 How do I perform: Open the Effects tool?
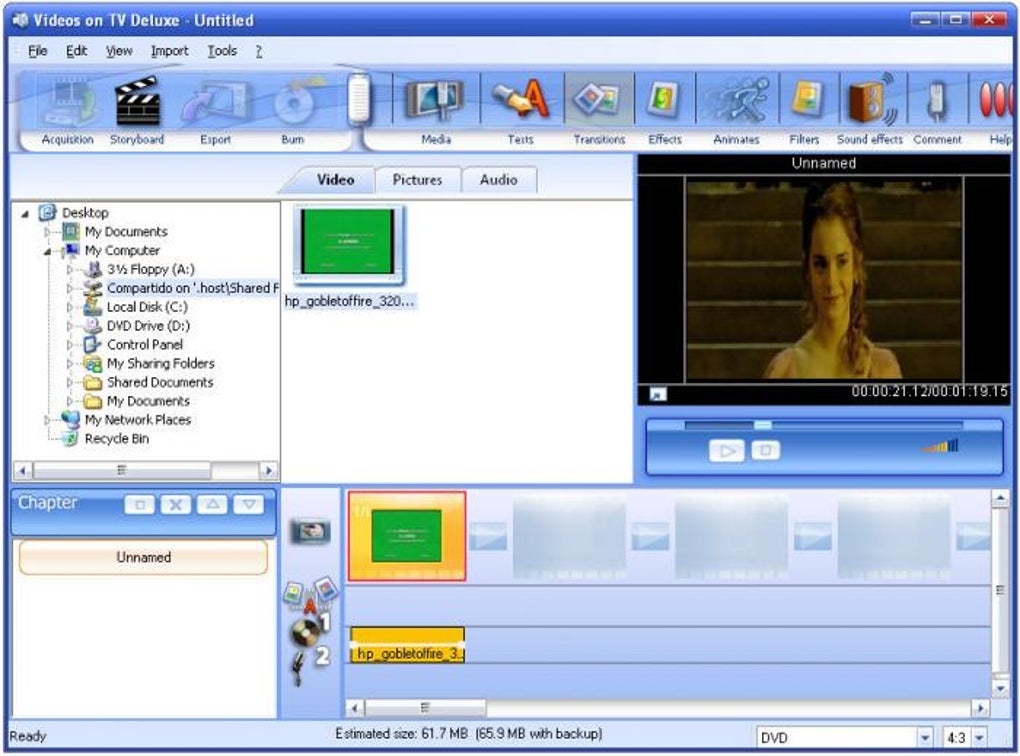665,111
